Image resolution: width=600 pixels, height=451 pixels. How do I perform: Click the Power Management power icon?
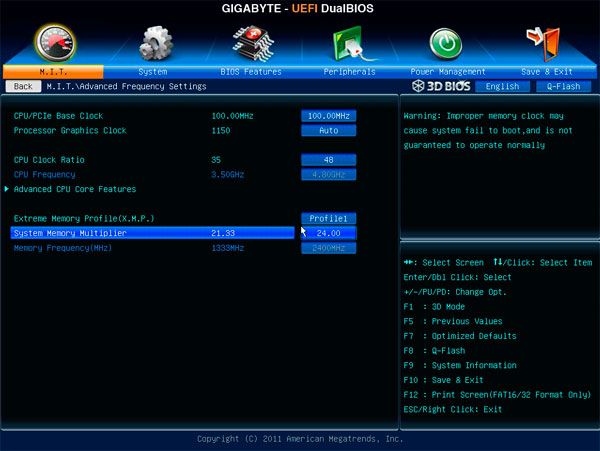[446, 44]
